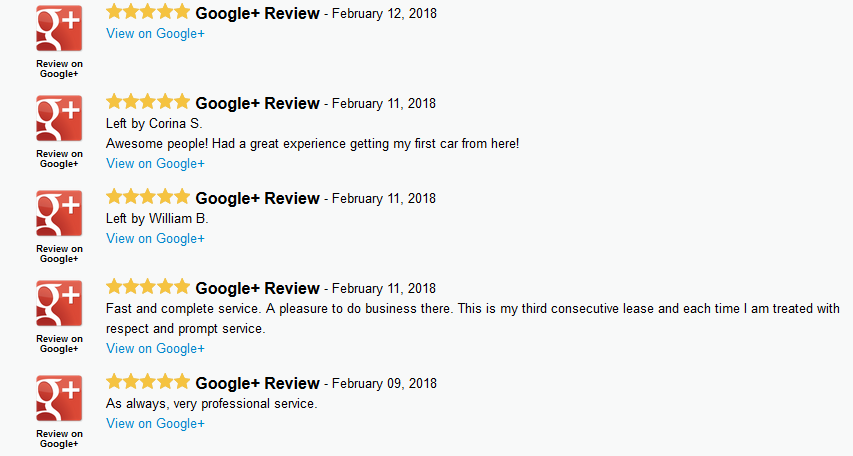Open View on Google+ link under Corina S. review
The image size is (853, 456).
(x=156, y=164)
